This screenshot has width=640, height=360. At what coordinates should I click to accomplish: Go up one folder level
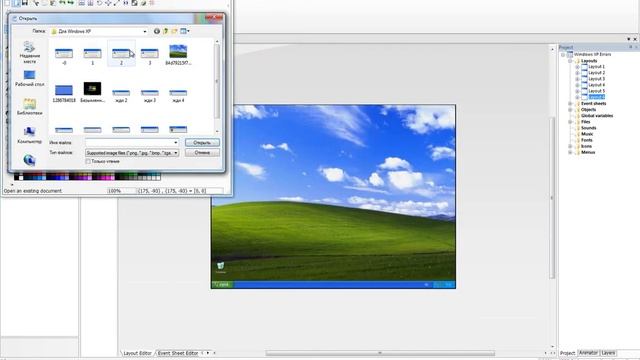tap(166, 31)
